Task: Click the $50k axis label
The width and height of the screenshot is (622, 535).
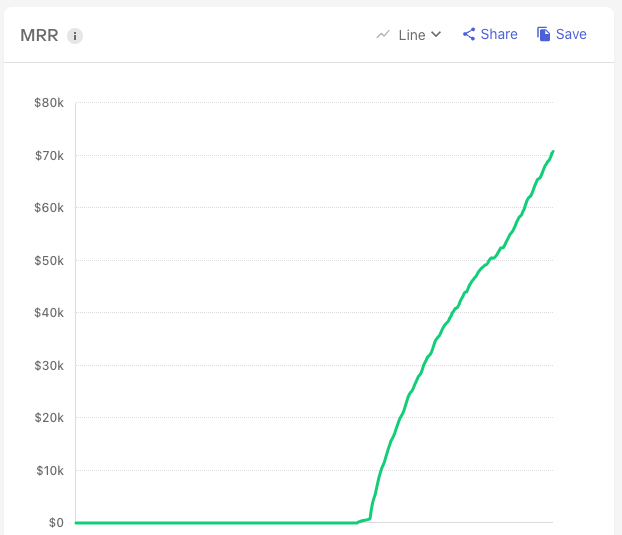Action: pos(49,261)
